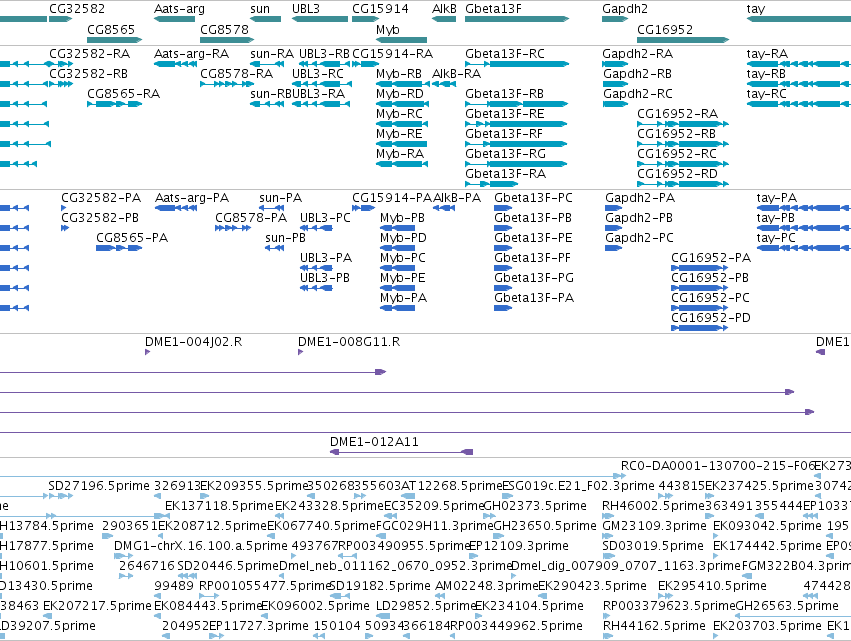
Task: Select transcript Gapdh2-RB
Action: click(x=637, y=74)
